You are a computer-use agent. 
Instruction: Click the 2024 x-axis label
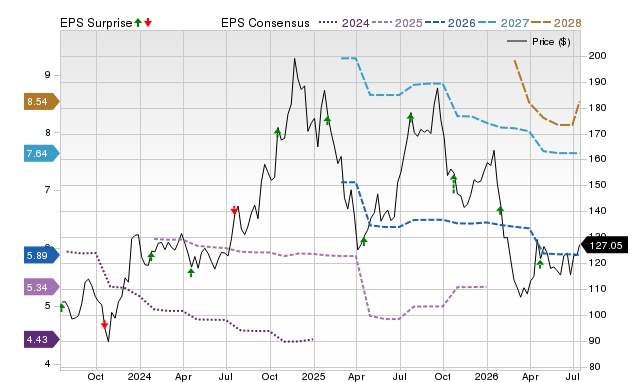(x=139, y=376)
